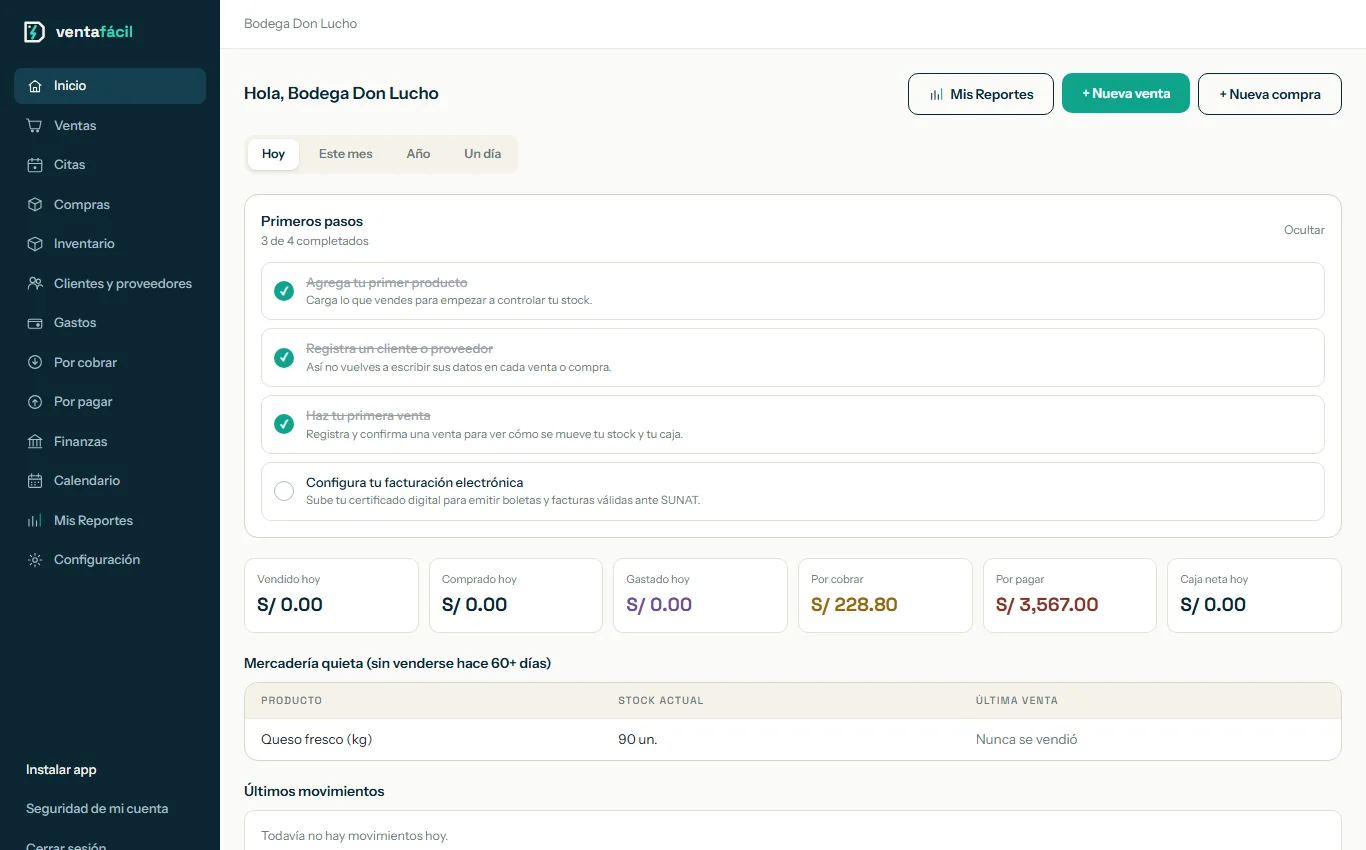This screenshot has height=850, width=1366.
Task: Click the 90 un. stock value
Action: pos(638,740)
